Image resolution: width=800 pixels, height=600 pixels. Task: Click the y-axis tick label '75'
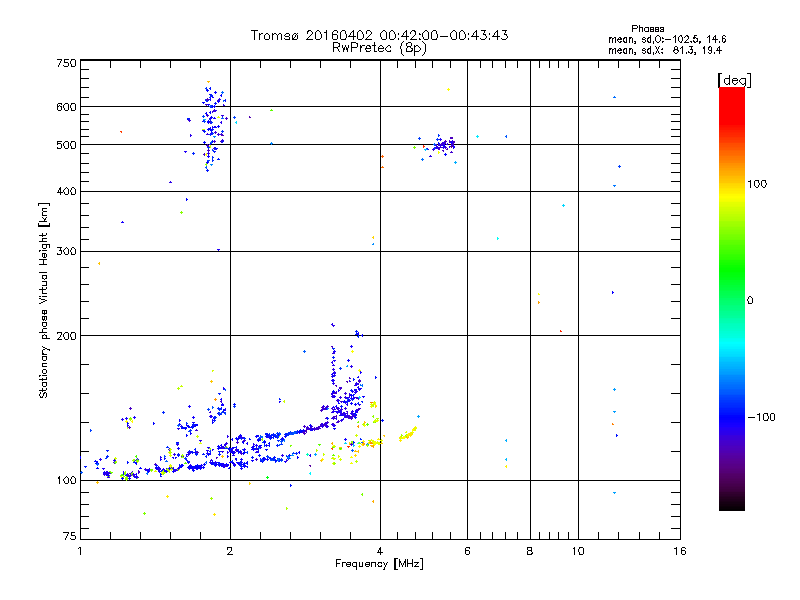[x=70, y=536]
